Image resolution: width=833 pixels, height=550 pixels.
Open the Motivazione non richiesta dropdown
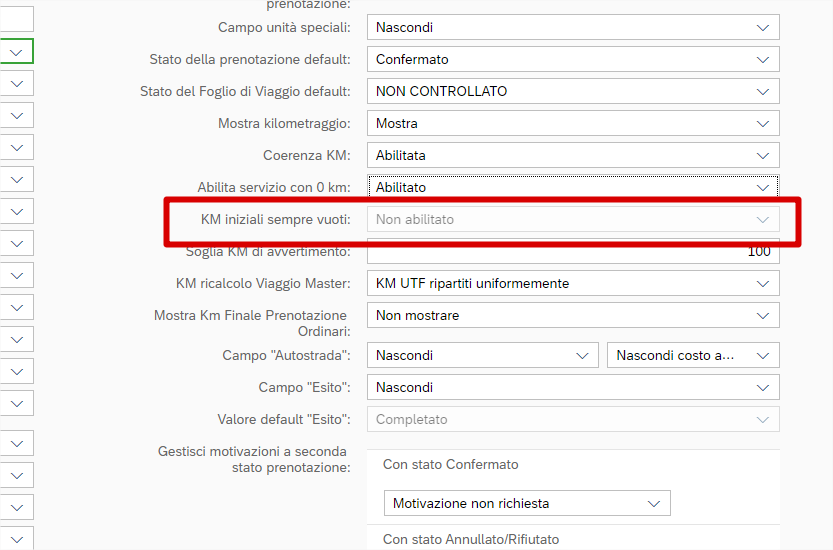[527, 503]
